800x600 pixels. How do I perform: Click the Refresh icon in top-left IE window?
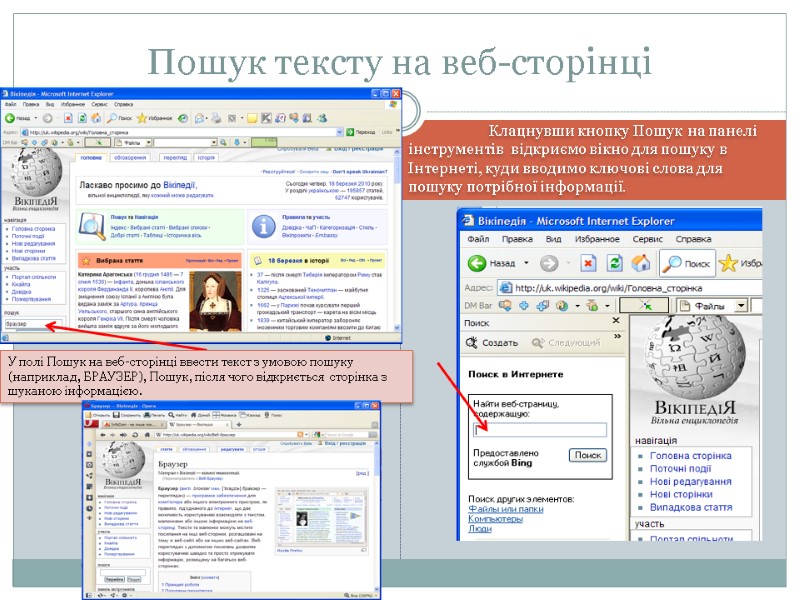[x=82, y=118]
